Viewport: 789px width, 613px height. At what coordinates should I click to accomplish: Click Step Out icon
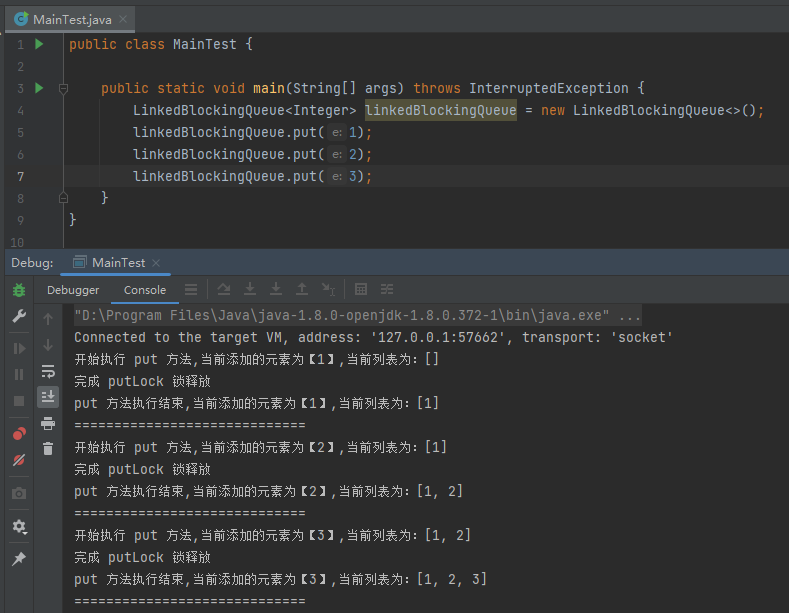(301, 289)
